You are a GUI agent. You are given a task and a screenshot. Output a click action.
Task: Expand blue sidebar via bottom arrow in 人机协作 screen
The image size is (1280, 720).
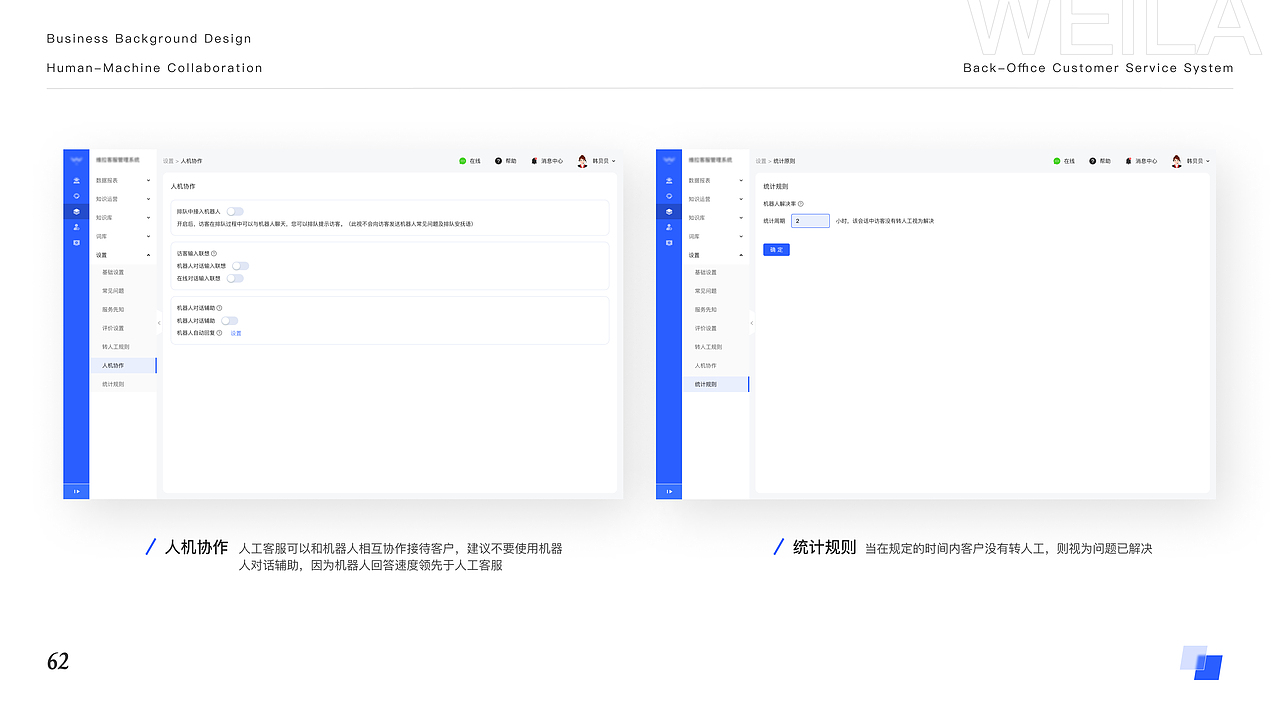(76, 491)
